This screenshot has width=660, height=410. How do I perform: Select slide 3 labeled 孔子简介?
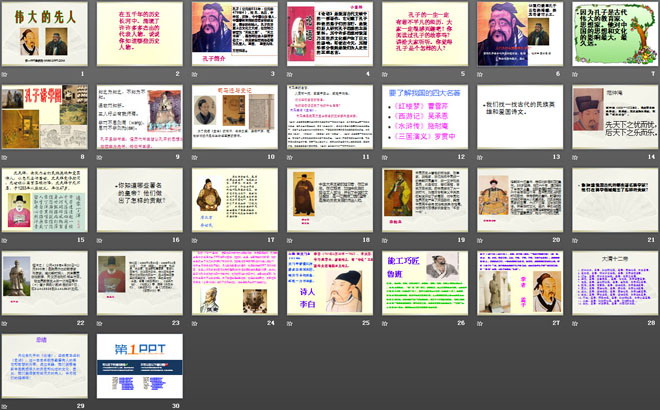pyautogui.click(x=235, y=34)
